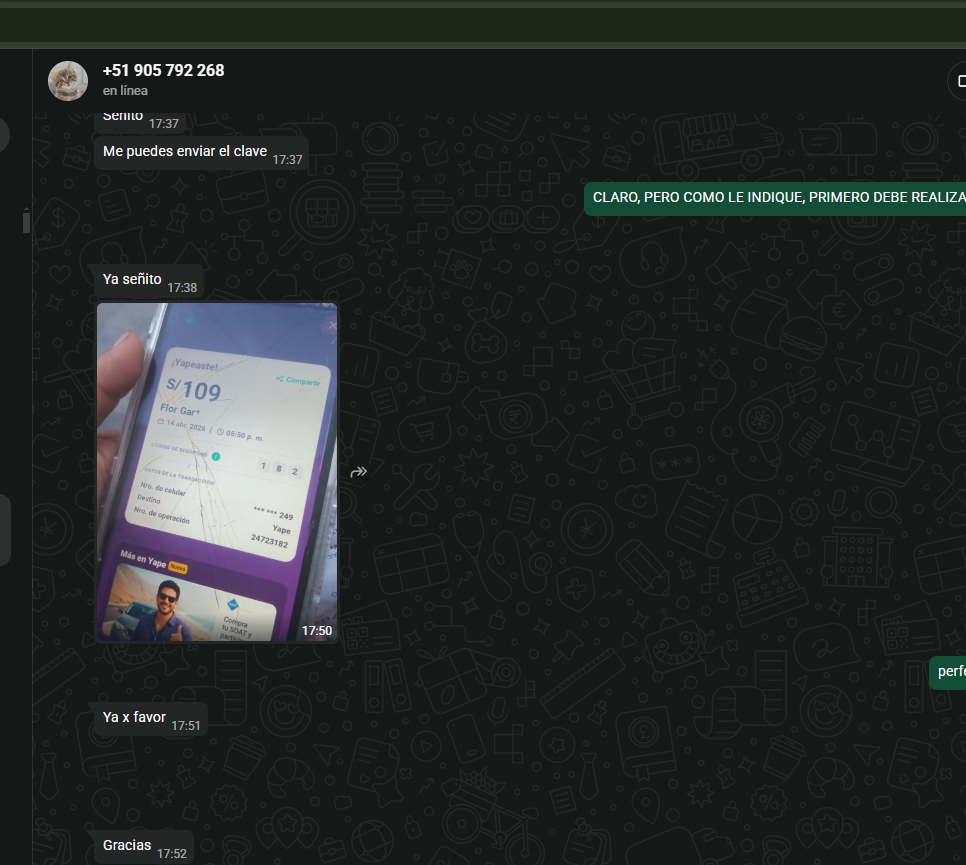Click the 'Ya x favor' message
Image resolution: width=966 pixels, height=865 pixels.
tap(134, 718)
